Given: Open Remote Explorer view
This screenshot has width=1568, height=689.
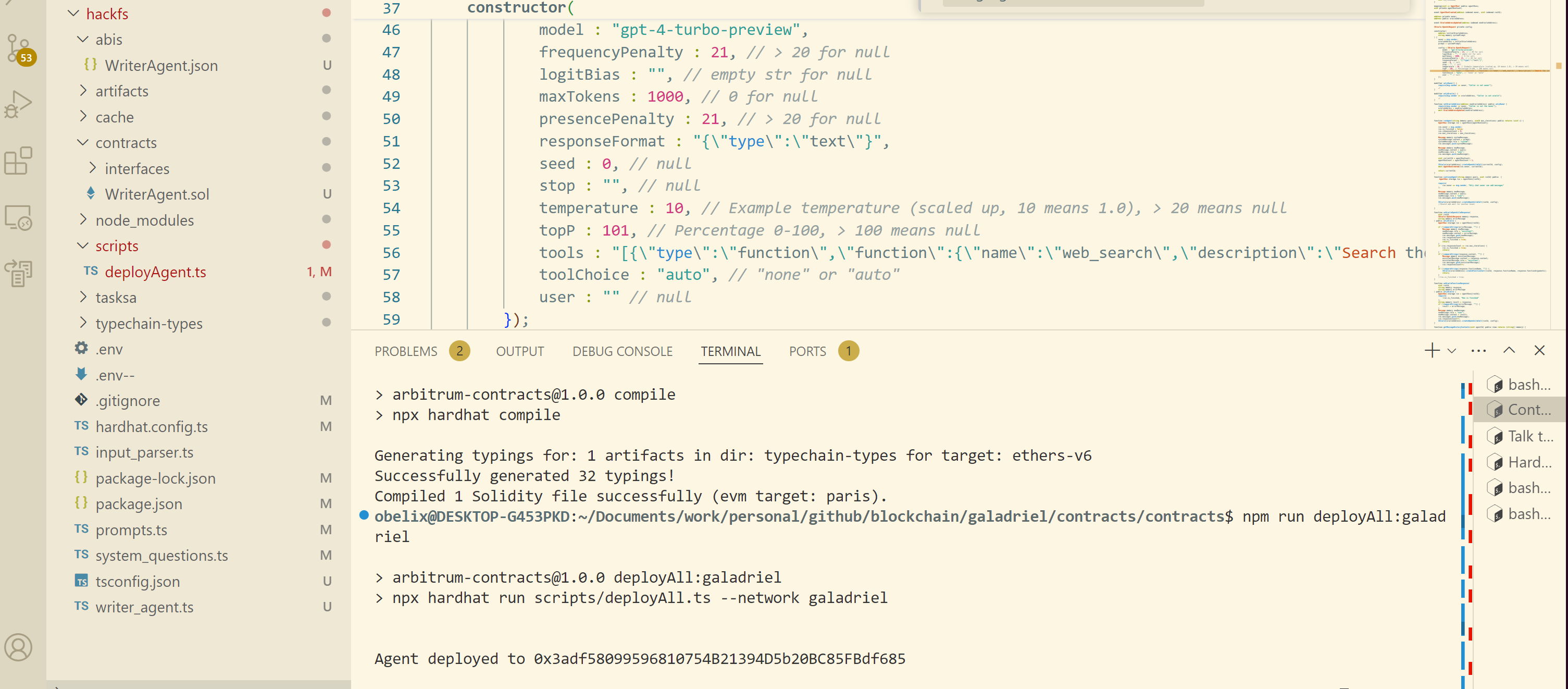Looking at the screenshot, I should point(18,217).
